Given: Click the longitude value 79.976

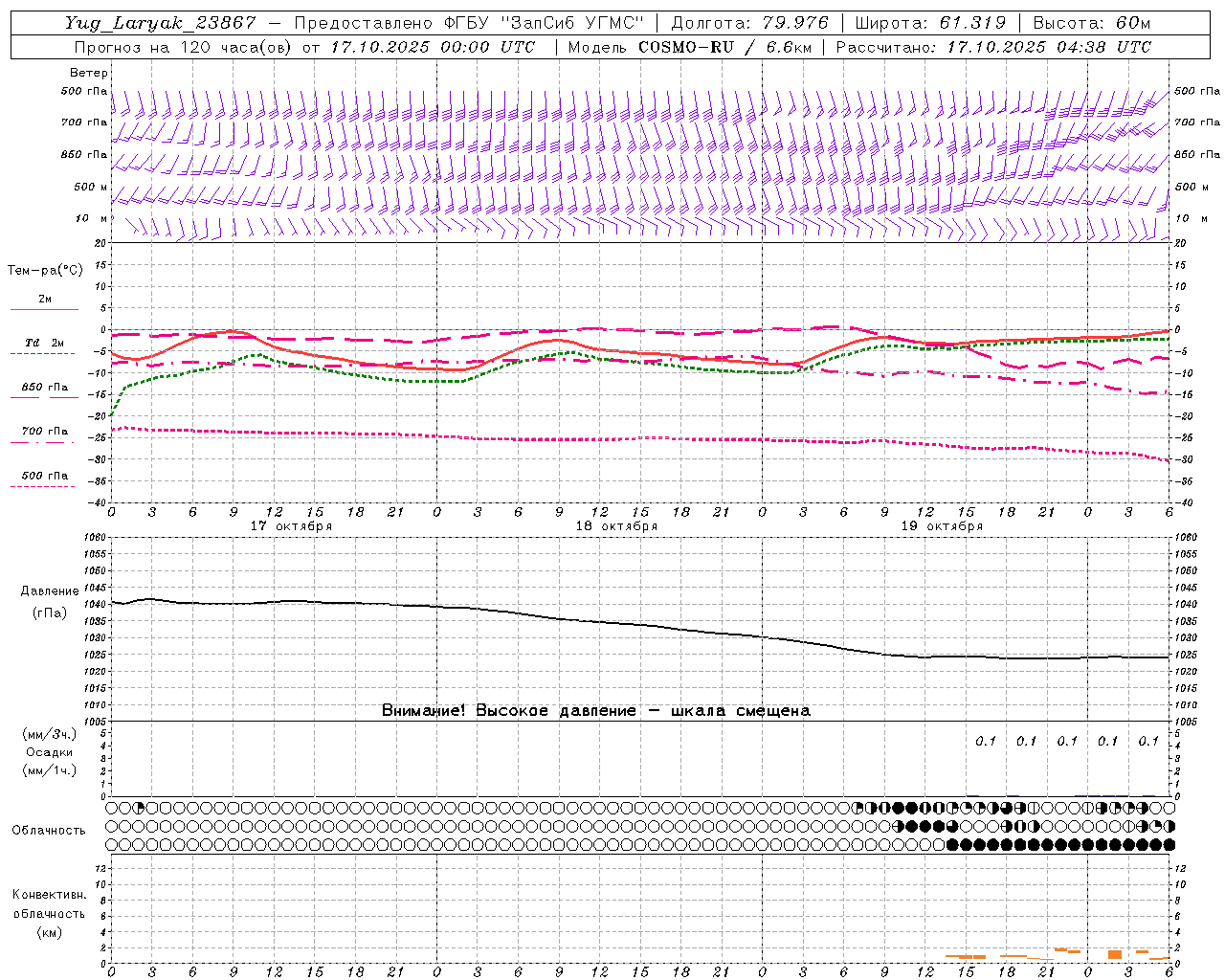Looking at the screenshot, I should point(796,23).
